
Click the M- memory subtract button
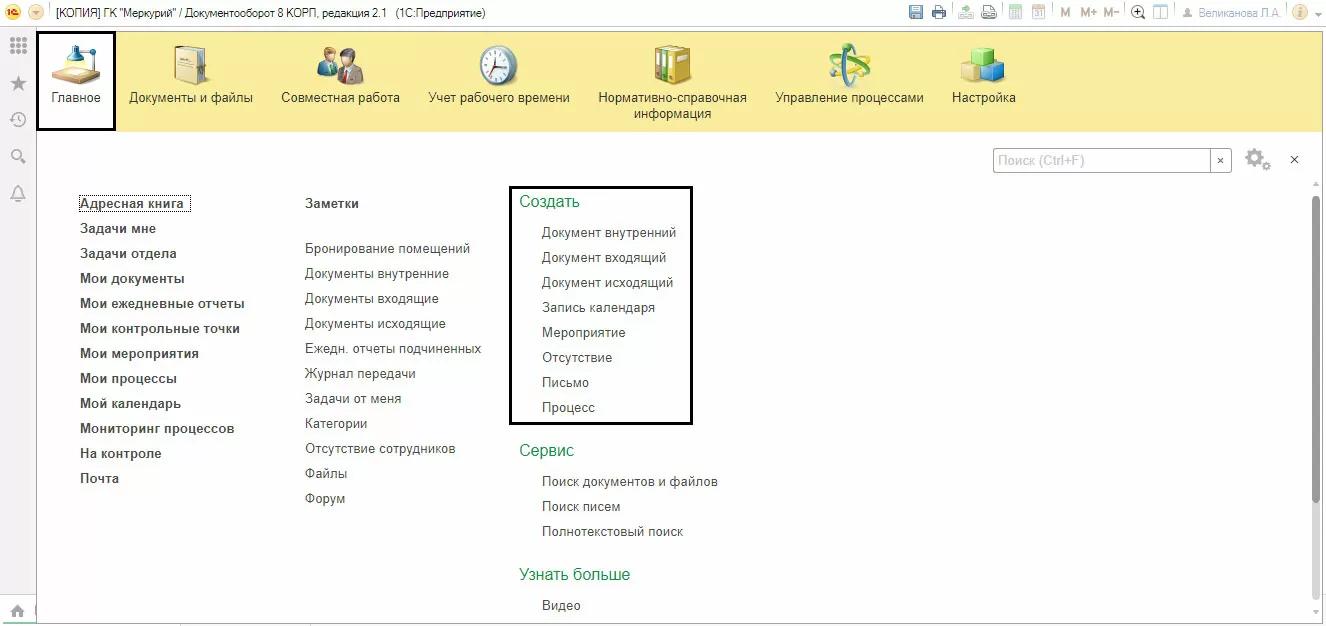(x=1112, y=13)
